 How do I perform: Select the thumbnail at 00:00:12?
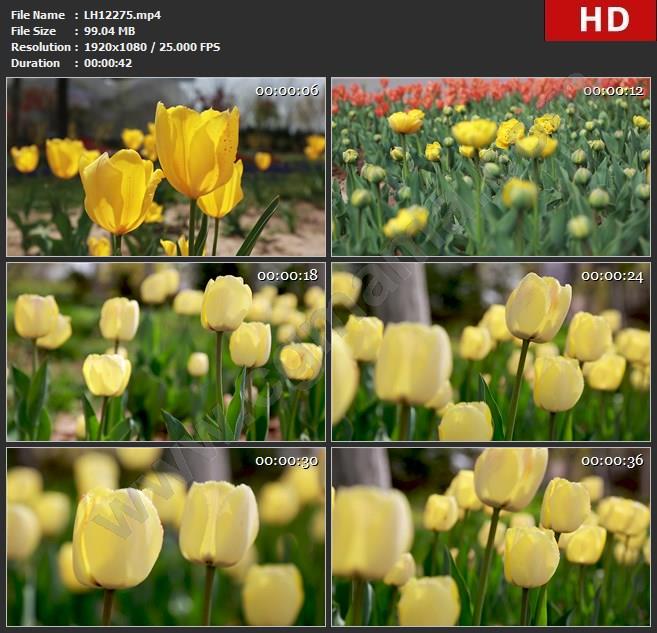[490, 167]
